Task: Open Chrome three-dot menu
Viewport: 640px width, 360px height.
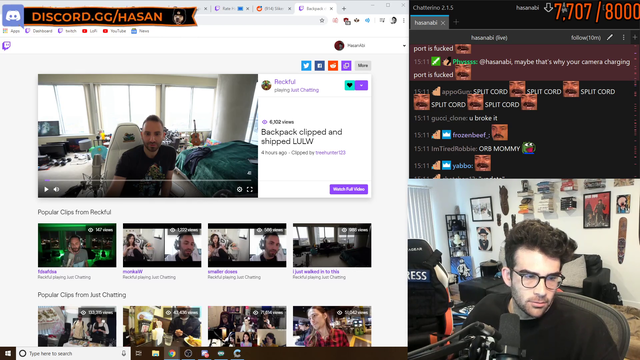Action: [x=404, y=20]
